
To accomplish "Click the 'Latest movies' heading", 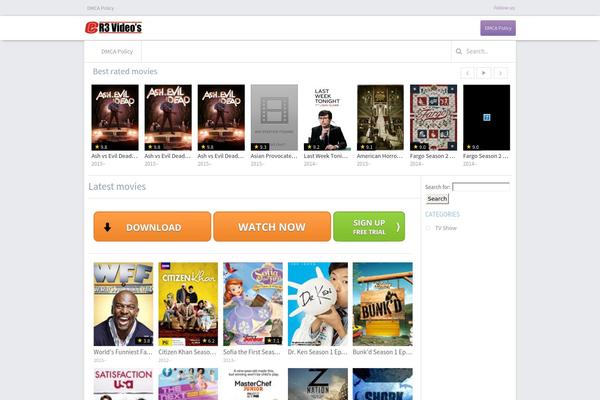I will click(117, 186).
